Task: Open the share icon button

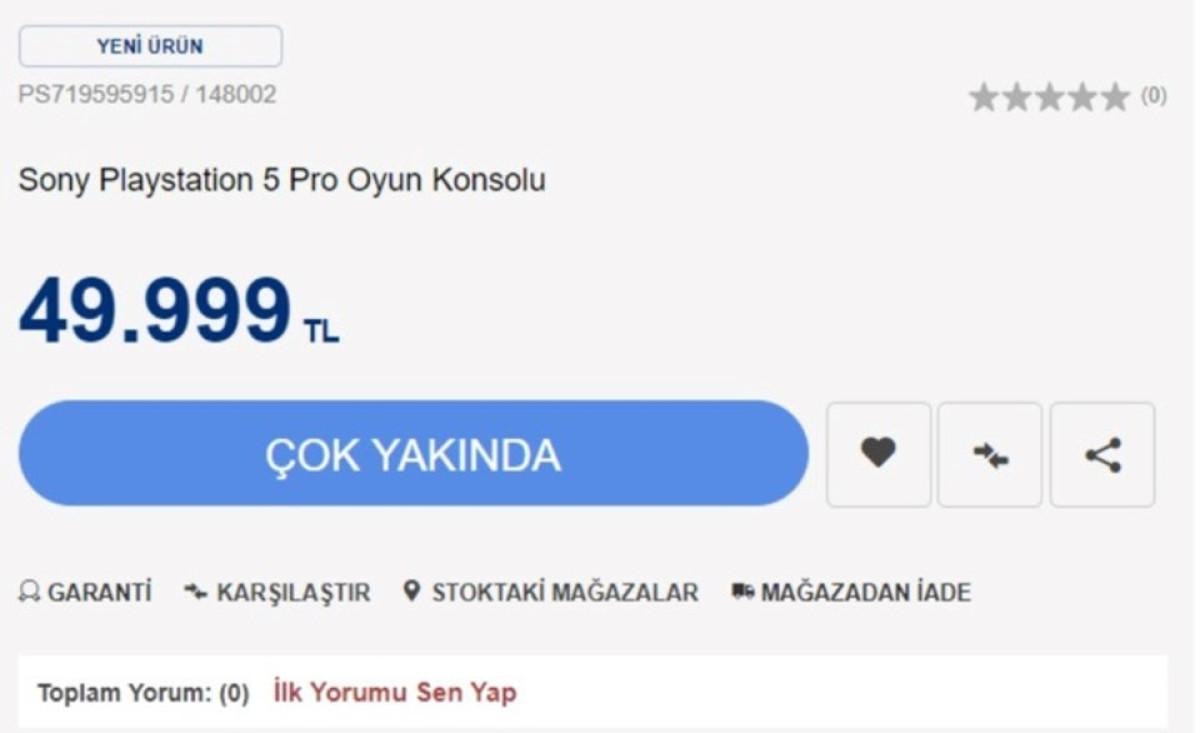Action: [x=1103, y=455]
